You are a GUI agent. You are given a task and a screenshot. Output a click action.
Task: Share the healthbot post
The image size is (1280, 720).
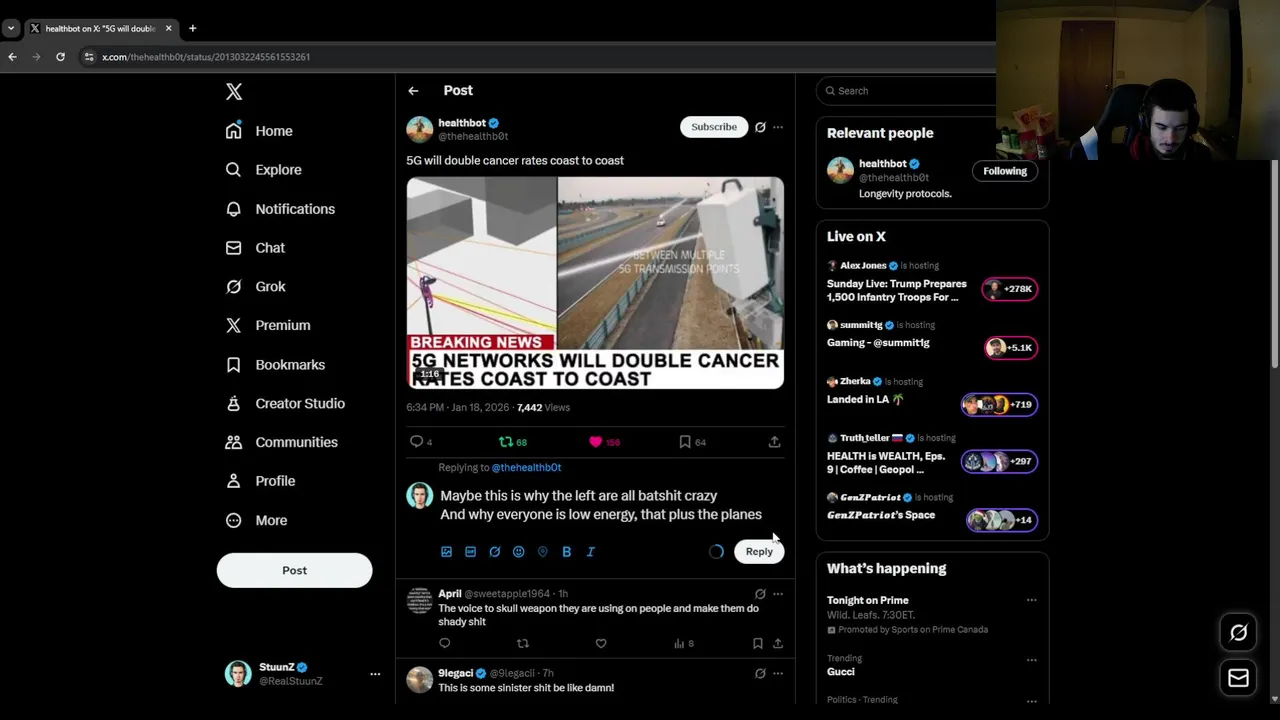tap(774, 442)
